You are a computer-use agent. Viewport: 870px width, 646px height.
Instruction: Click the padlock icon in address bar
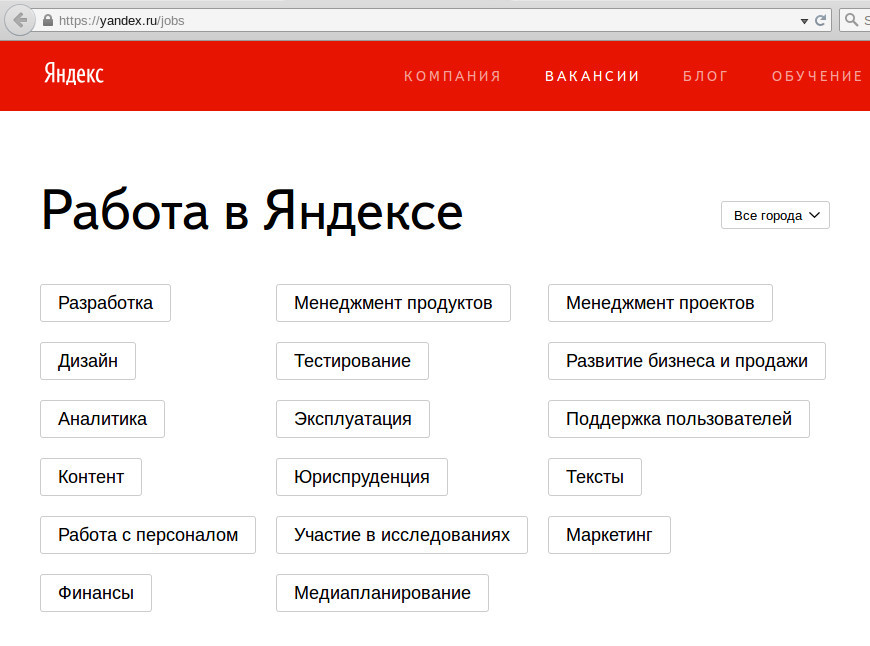pos(48,21)
